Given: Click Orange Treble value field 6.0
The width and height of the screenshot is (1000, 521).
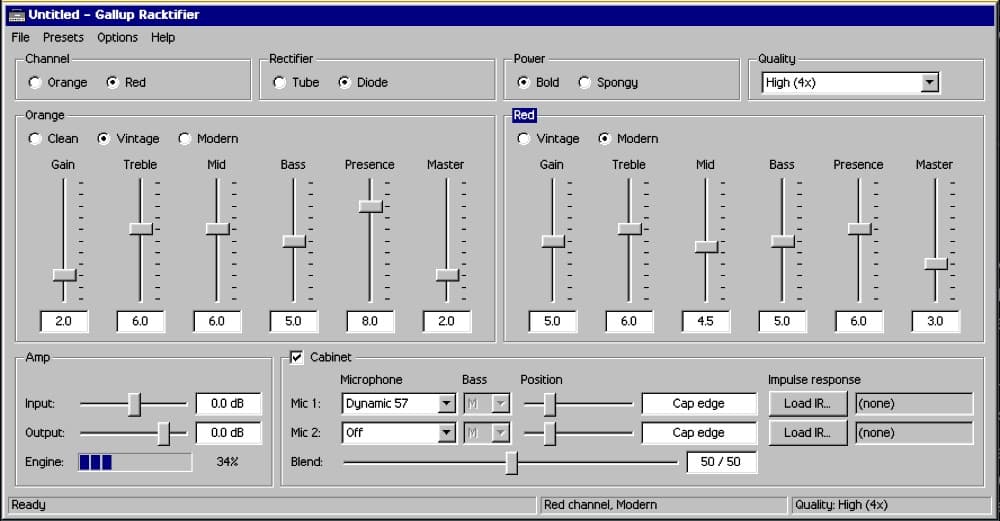Looking at the screenshot, I should (140, 321).
